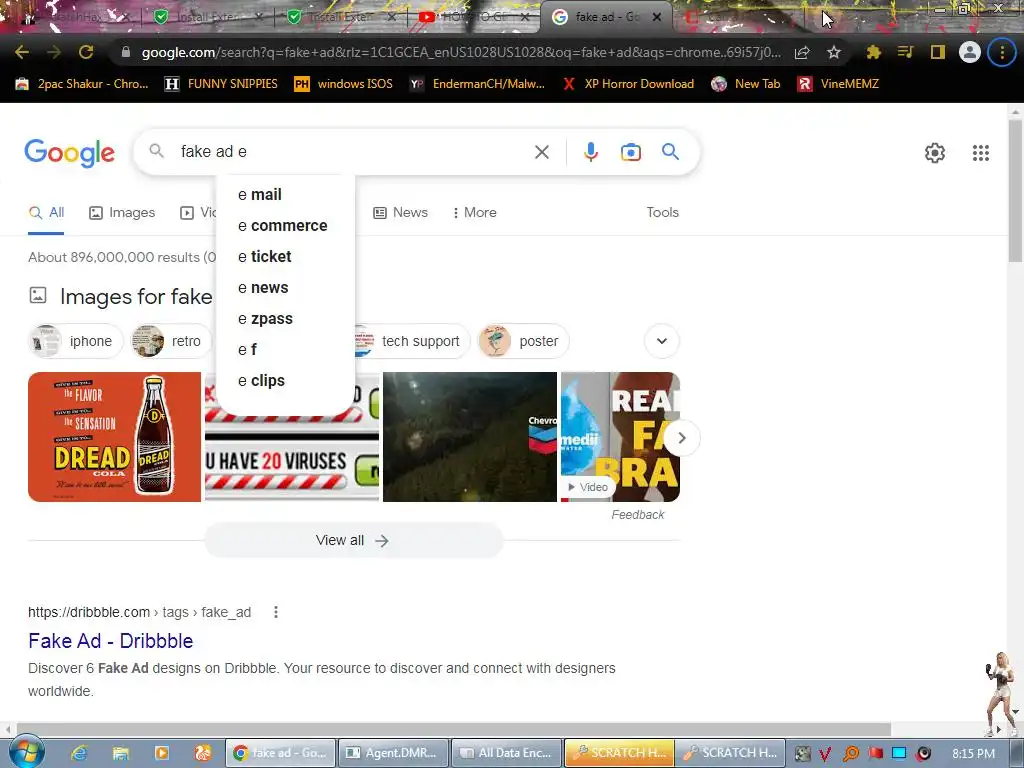
Task: Open Google quick settings gear
Action: pyautogui.click(x=935, y=153)
